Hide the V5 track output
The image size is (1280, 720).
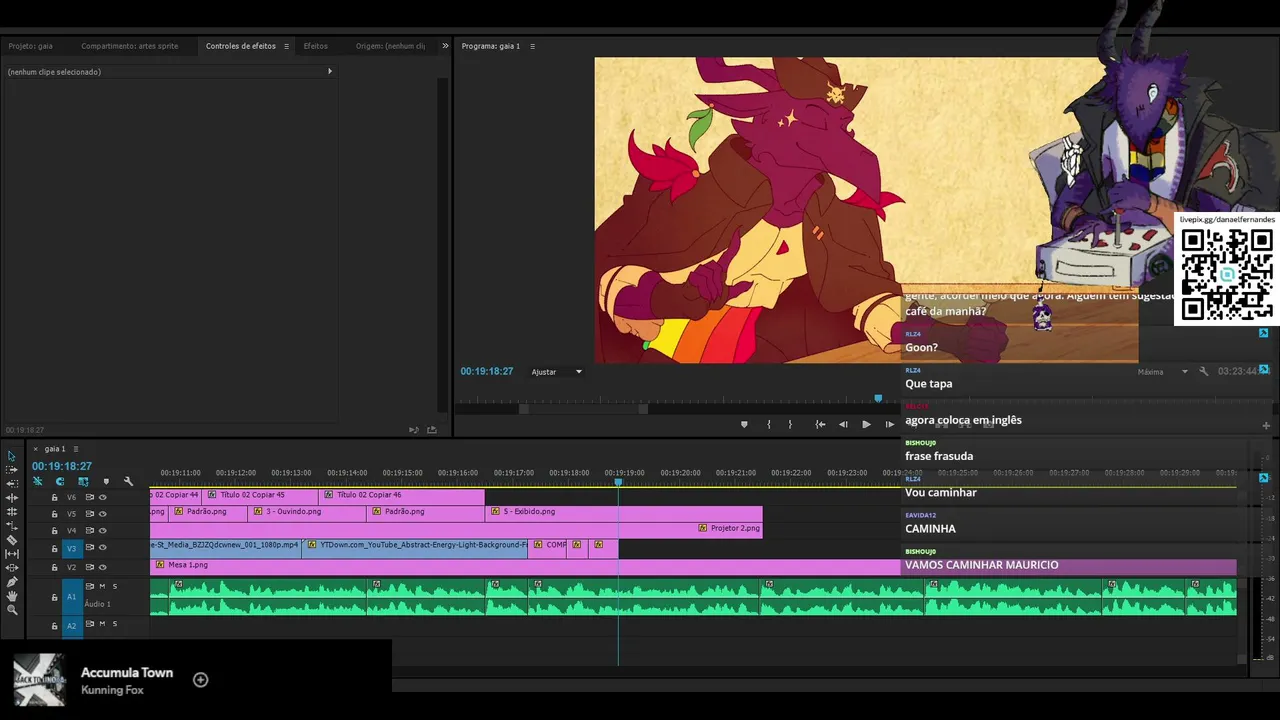tap(103, 514)
